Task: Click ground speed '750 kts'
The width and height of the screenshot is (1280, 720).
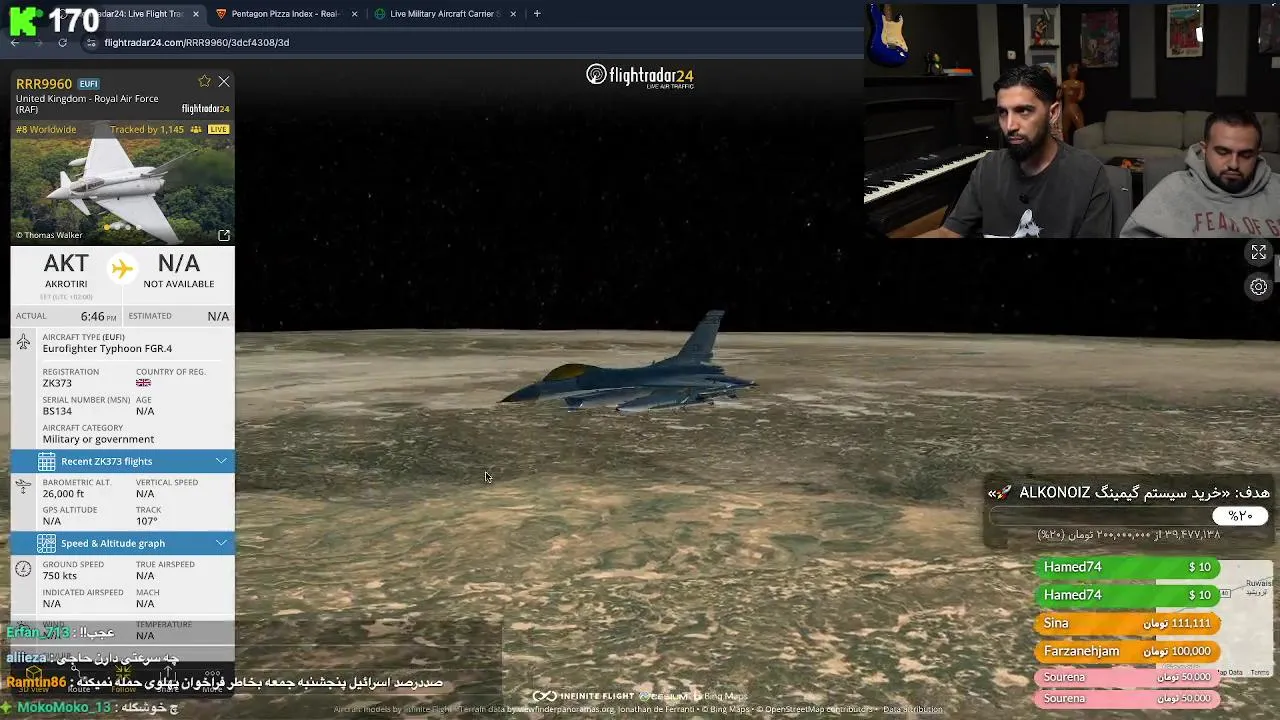Action: tap(60, 576)
